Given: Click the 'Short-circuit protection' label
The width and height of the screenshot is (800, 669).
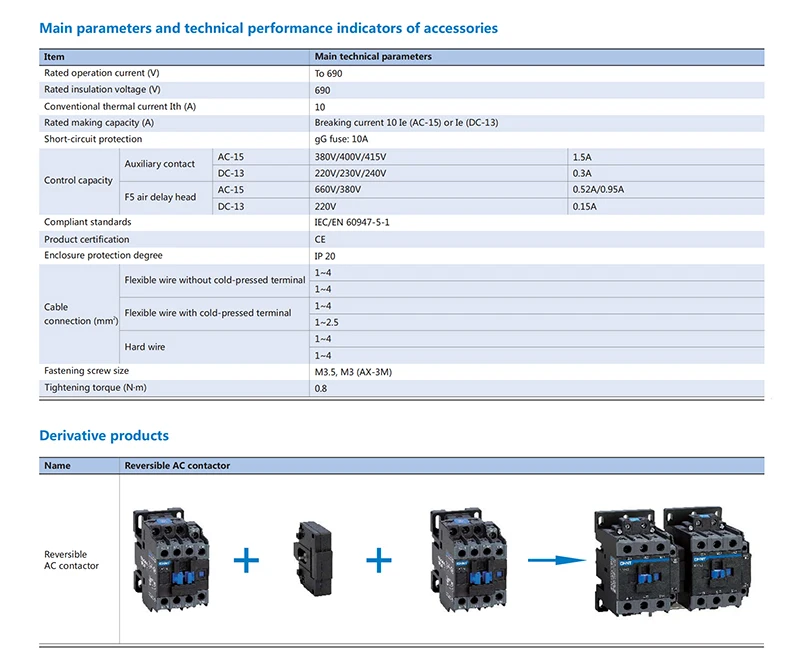Looking at the screenshot, I should pyautogui.click(x=93, y=139).
